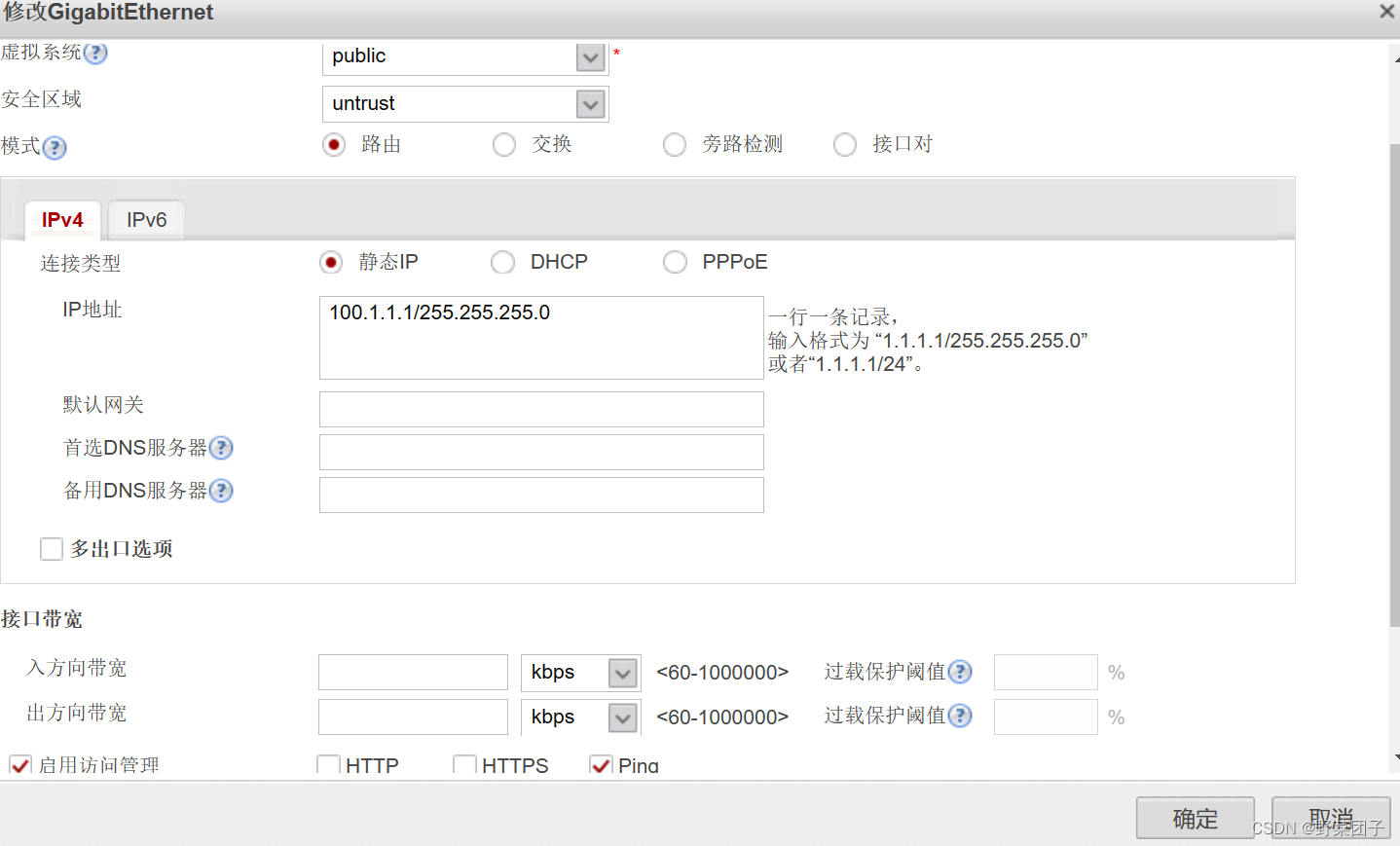This screenshot has width=1400, height=846.
Task: Click 取消 button to cancel
Action: pos(1331,818)
